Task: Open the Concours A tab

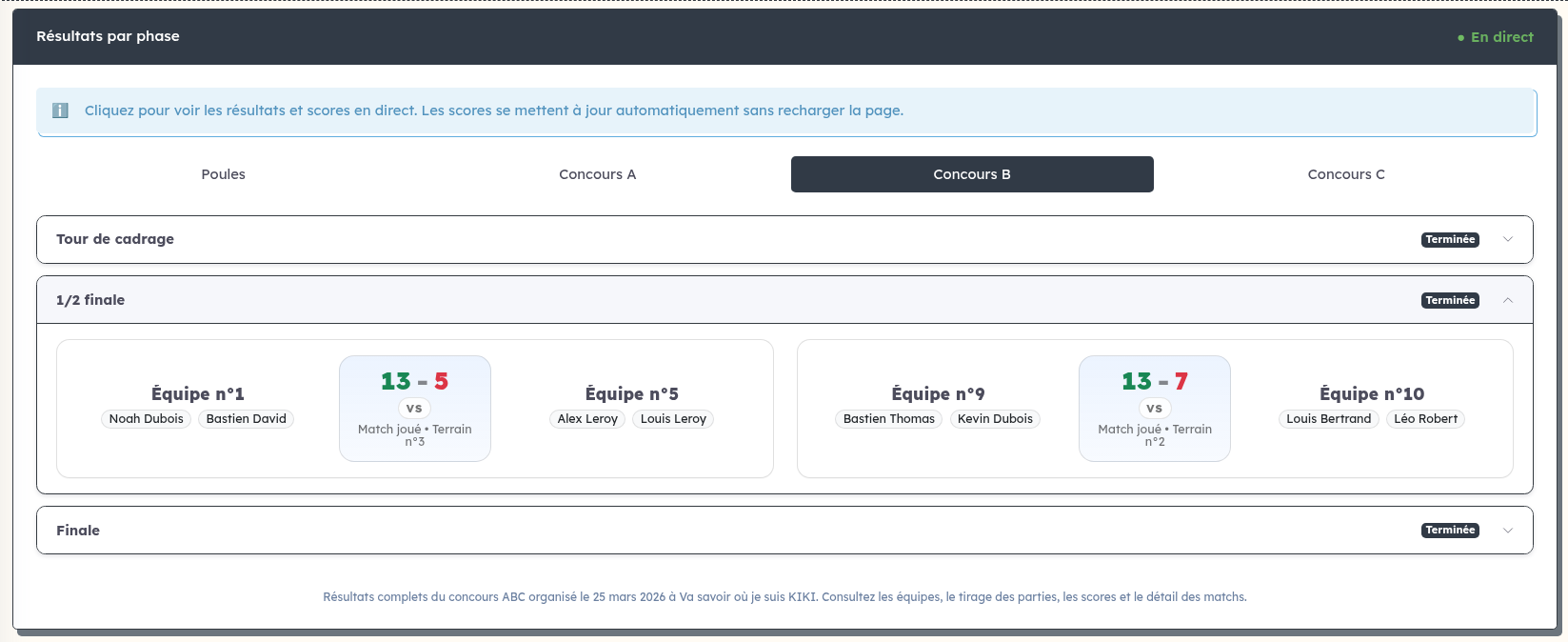Action: [x=598, y=174]
